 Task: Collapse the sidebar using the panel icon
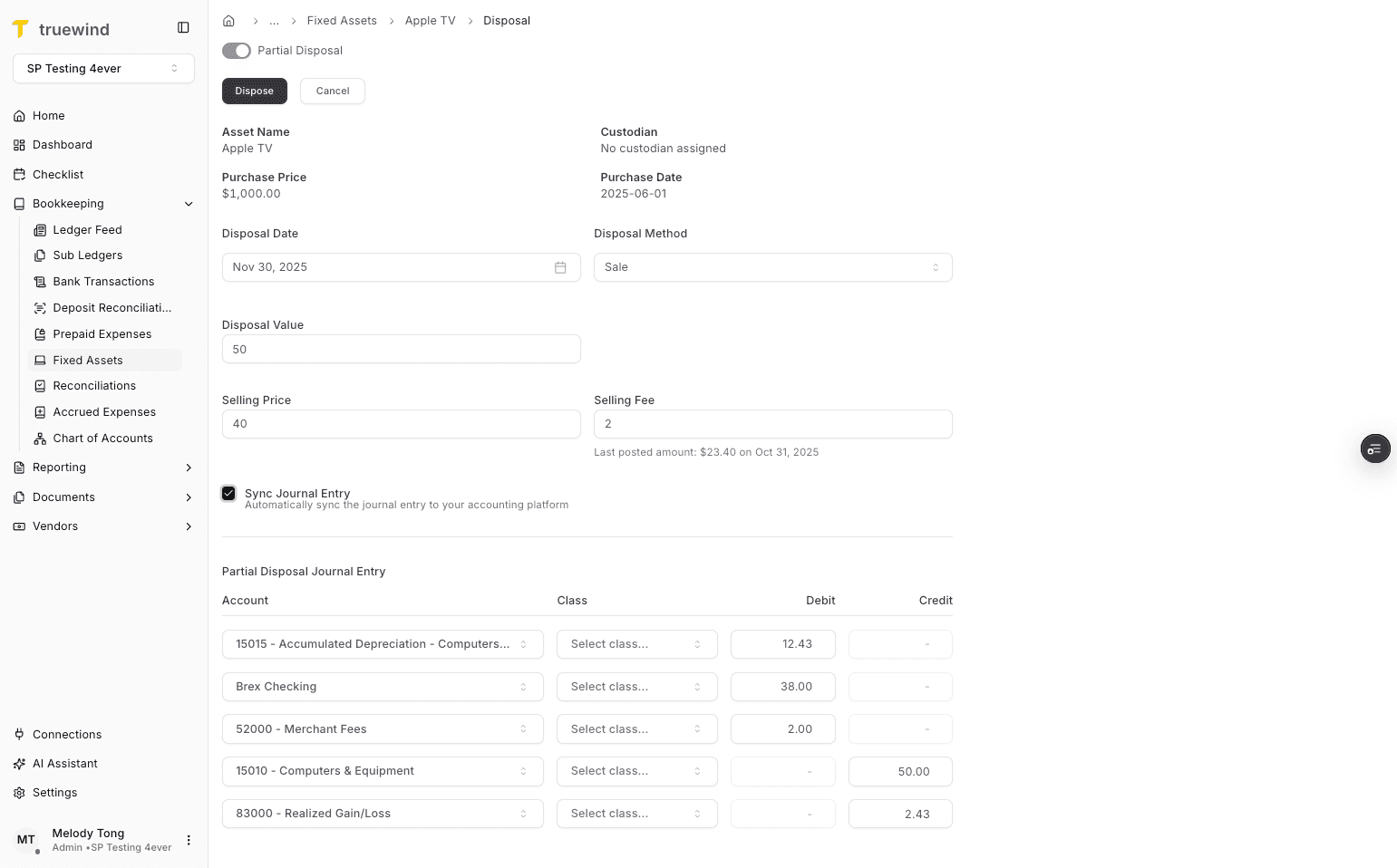click(x=183, y=27)
